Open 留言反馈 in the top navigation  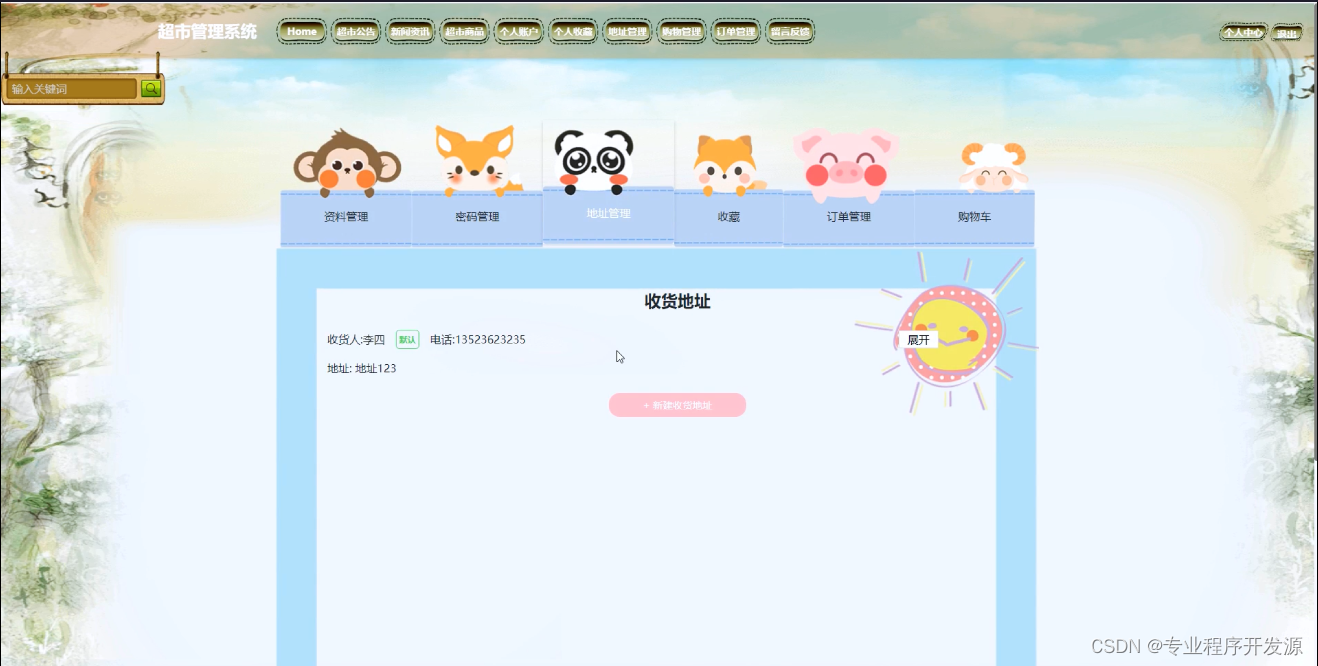[790, 32]
